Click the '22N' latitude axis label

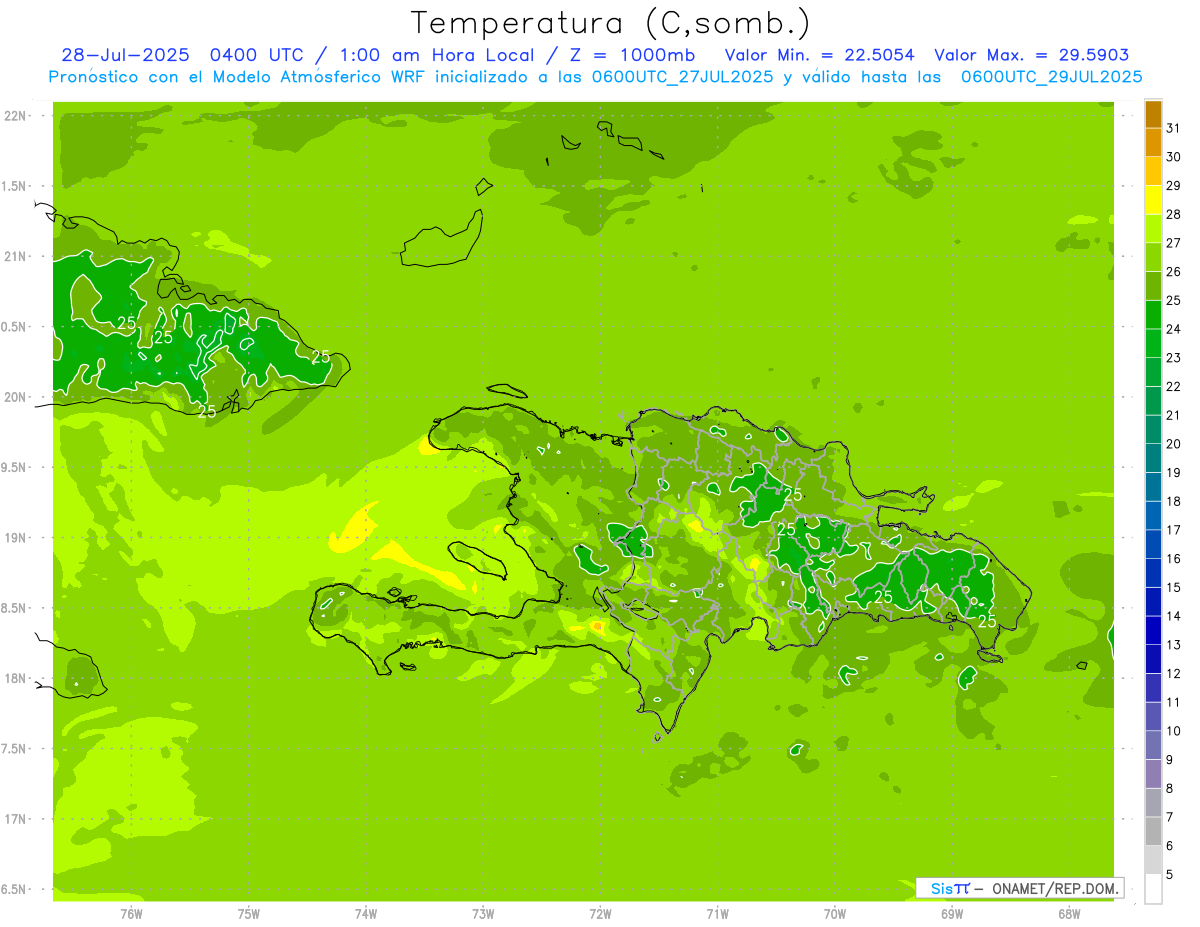[x=16, y=116]
